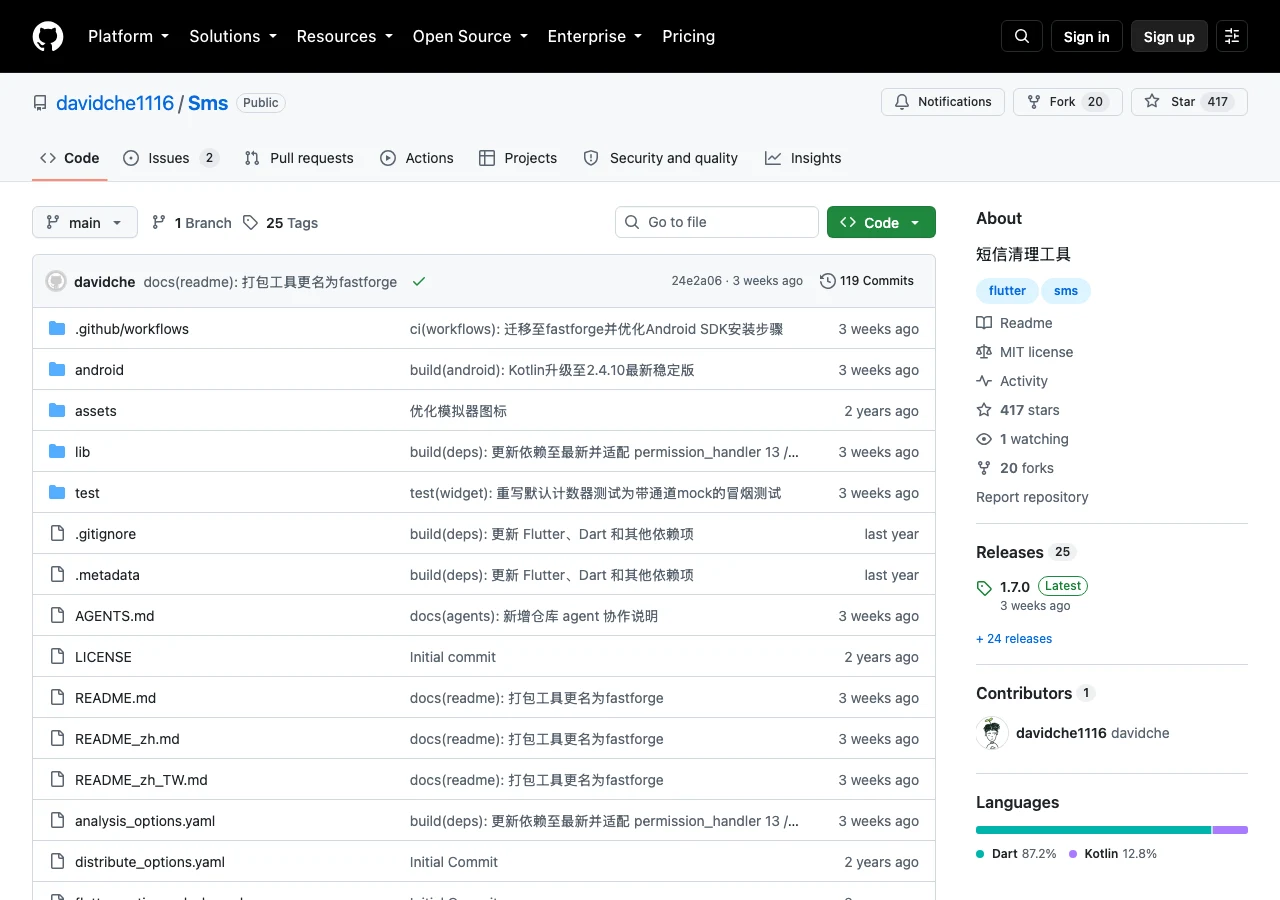Expand the Solutions menu
Screen dimensions: 1280x900
tap(232, 36)
